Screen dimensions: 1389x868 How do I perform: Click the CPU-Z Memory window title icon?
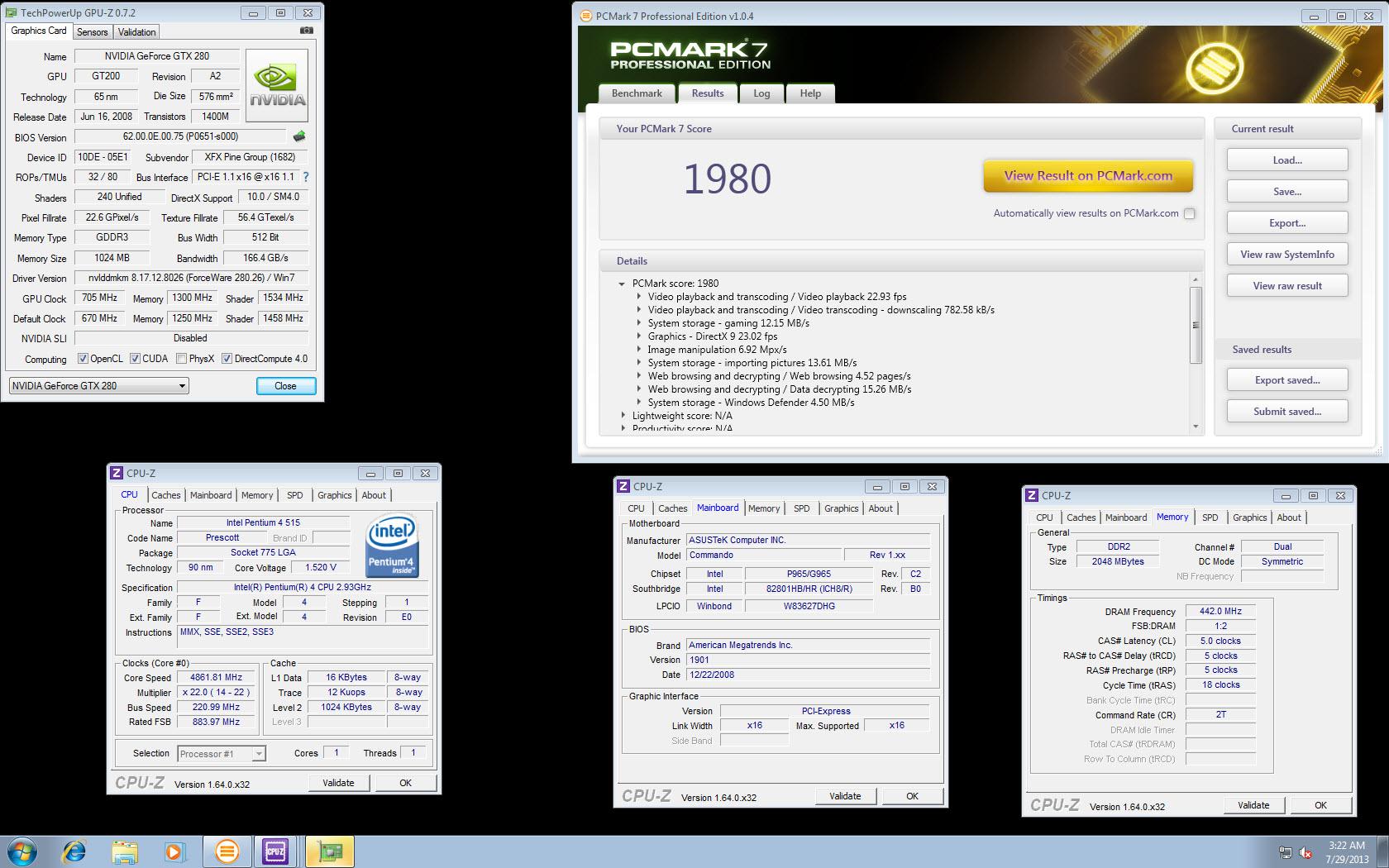[x=1032, y=496]
